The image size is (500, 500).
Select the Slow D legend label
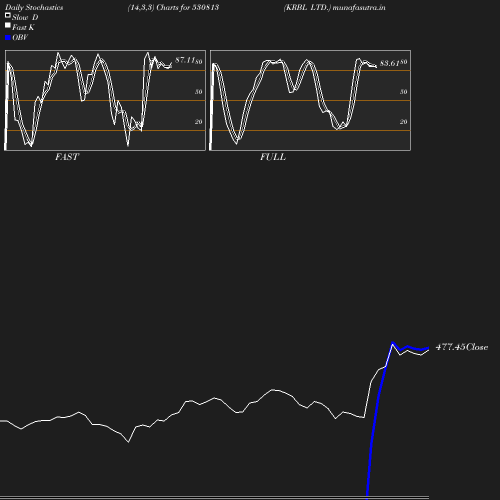point(25,17)
